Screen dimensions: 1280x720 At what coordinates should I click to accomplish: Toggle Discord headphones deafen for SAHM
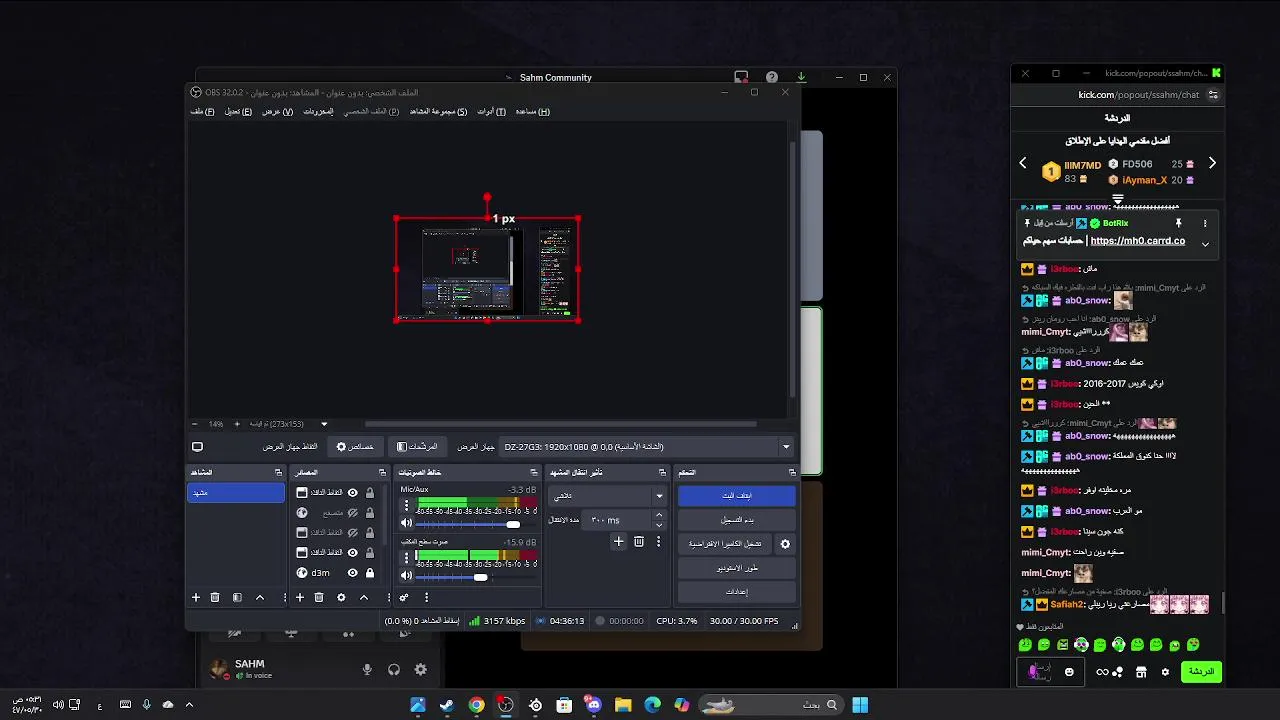point(394,670)
